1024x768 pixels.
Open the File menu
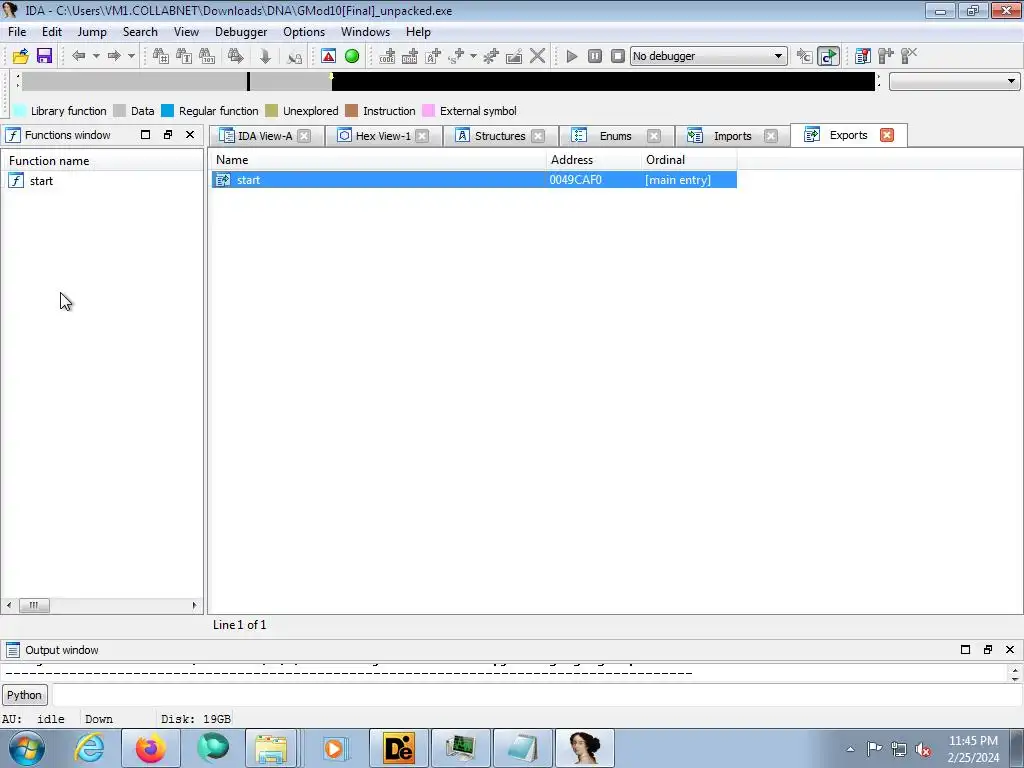(17, 32)
